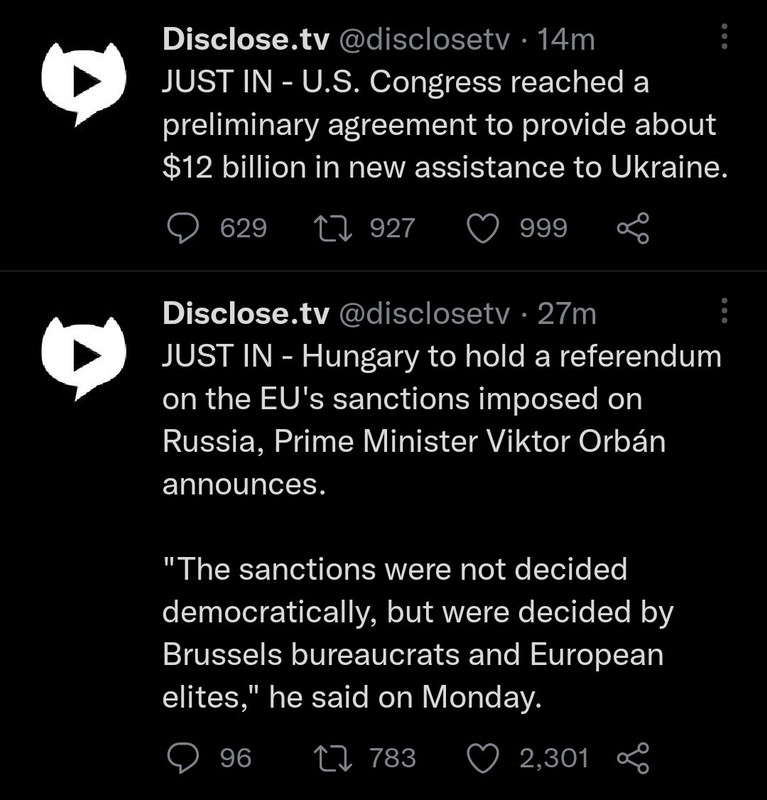This screenshot has width=767, height=800.
Task: Visit Disclose.tv name on Hungary tweet
Action: click(246, 313)
